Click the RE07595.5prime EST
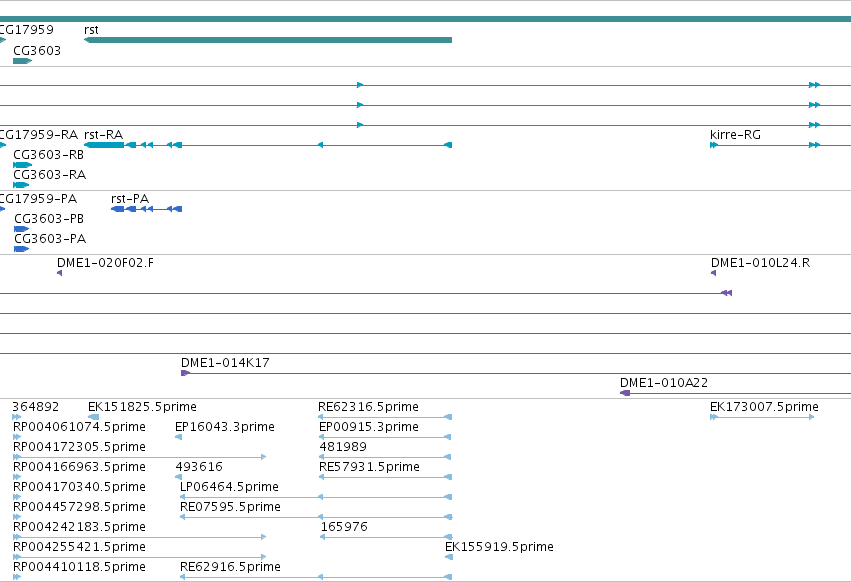851x582 pixels. click(x=316, y=517)
